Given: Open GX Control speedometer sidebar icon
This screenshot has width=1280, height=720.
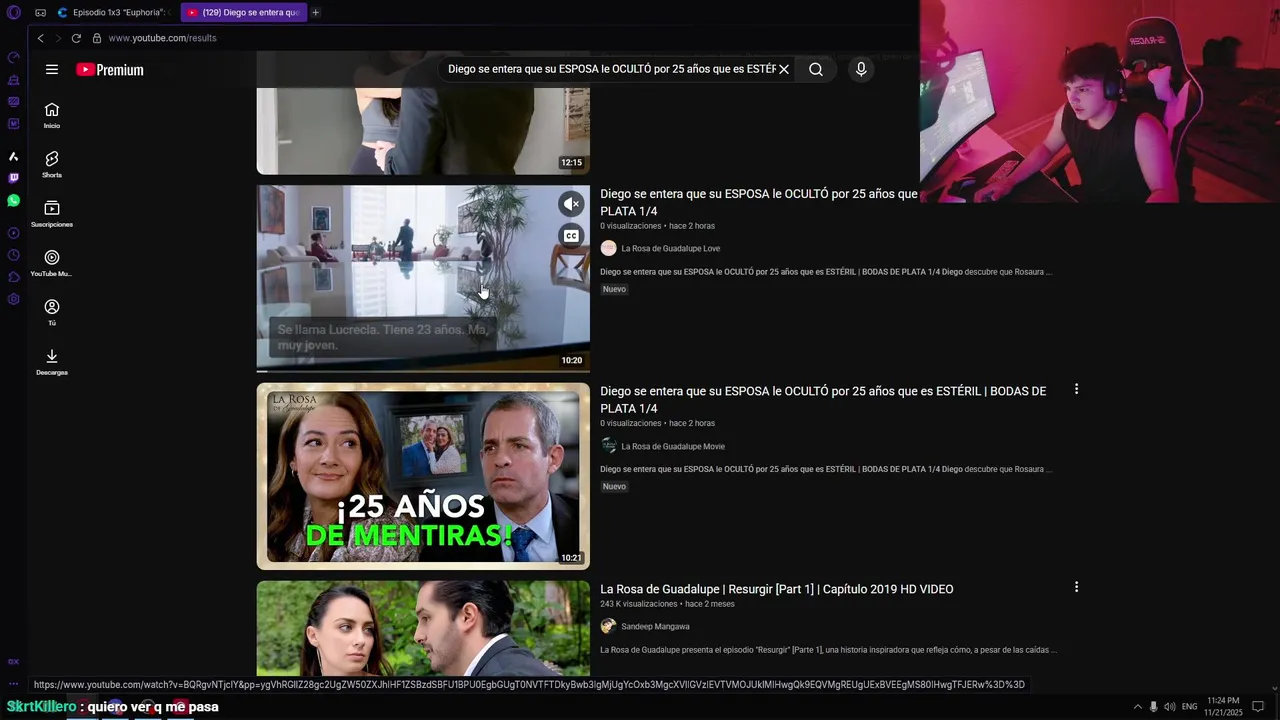Looking at the screenshot, I should (13, 57).
